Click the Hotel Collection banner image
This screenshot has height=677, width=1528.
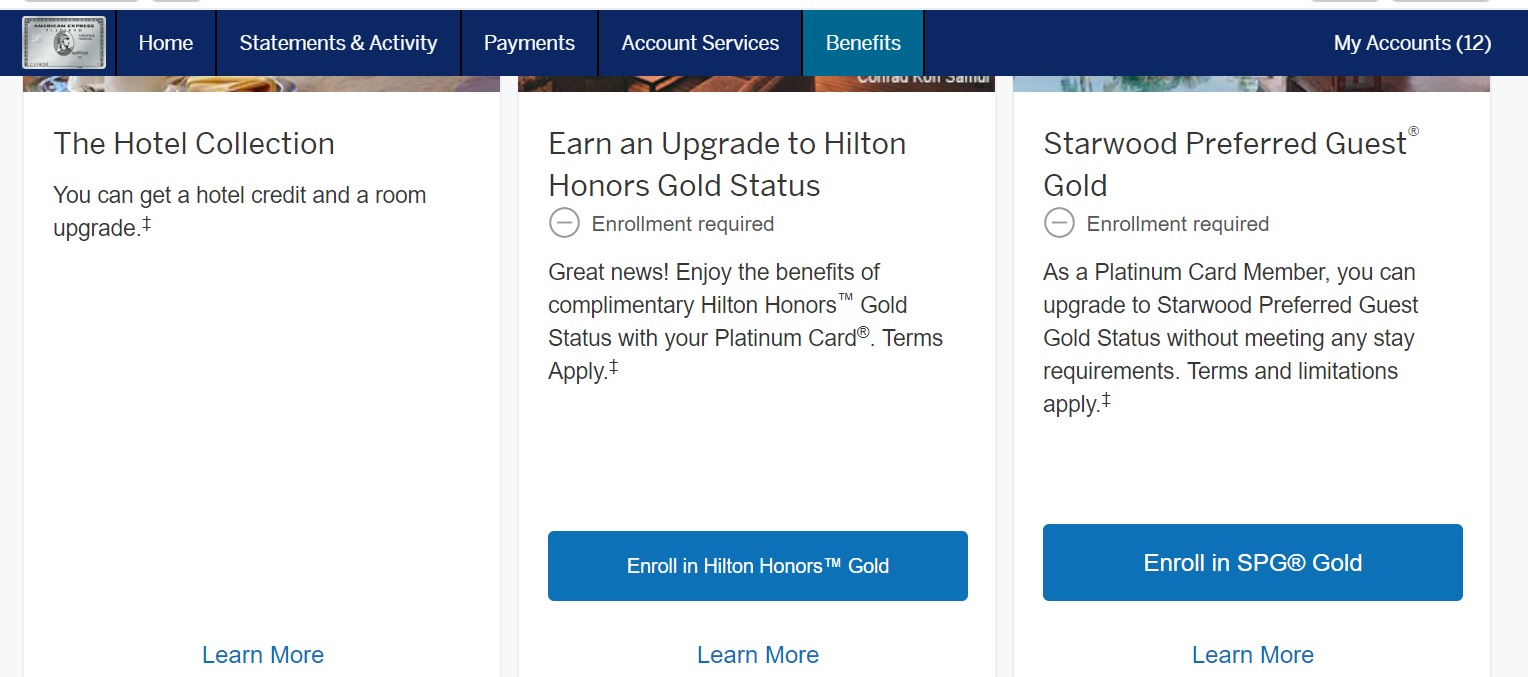coord(261,84)
